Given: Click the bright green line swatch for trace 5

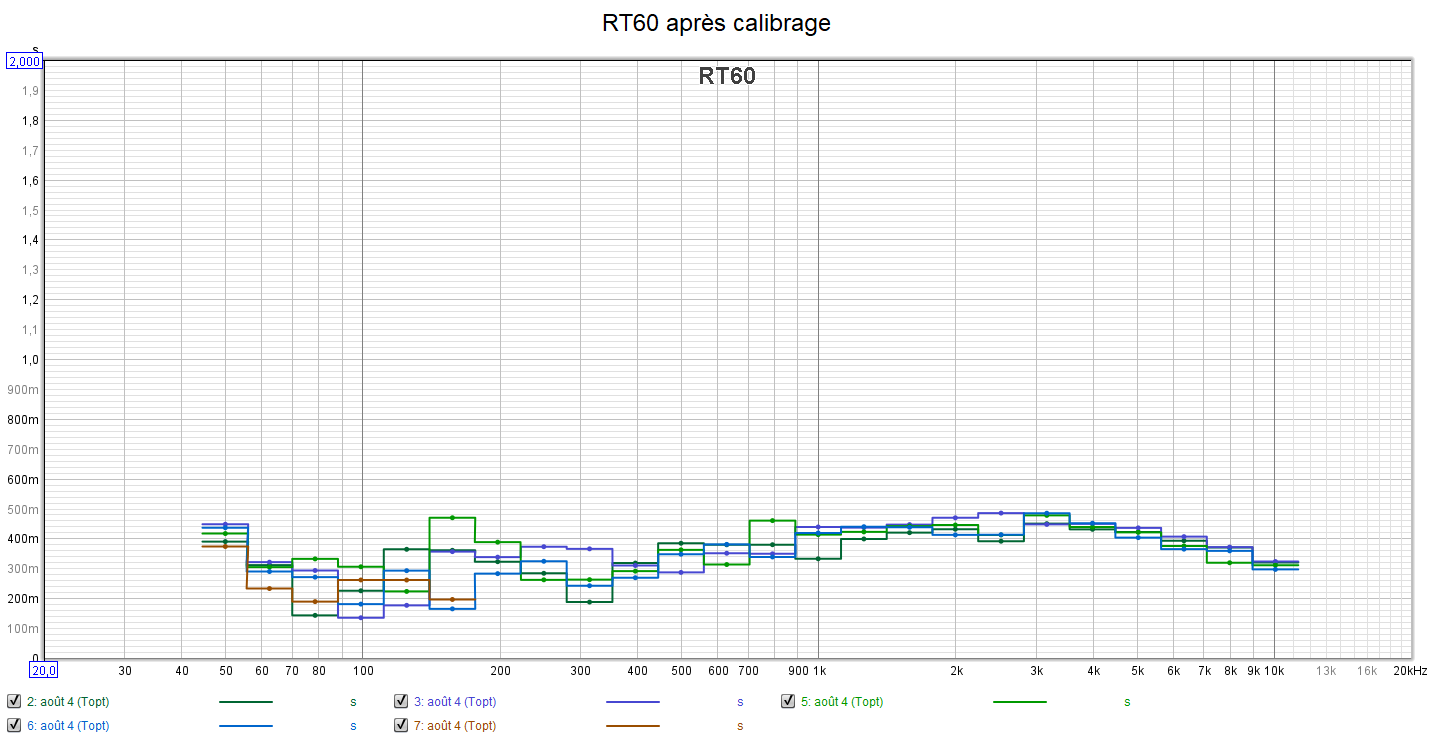Looking at the screenshot, I should [1020, 702].
